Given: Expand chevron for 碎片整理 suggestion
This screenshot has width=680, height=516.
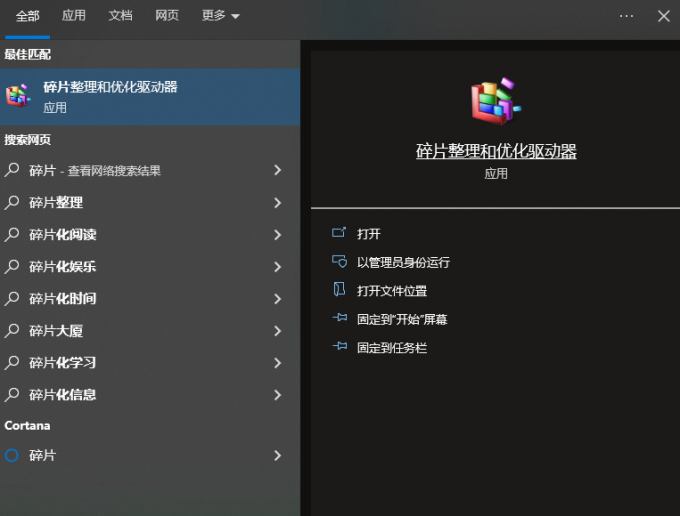Looking at the screenshot, I should tap(278, 202).
